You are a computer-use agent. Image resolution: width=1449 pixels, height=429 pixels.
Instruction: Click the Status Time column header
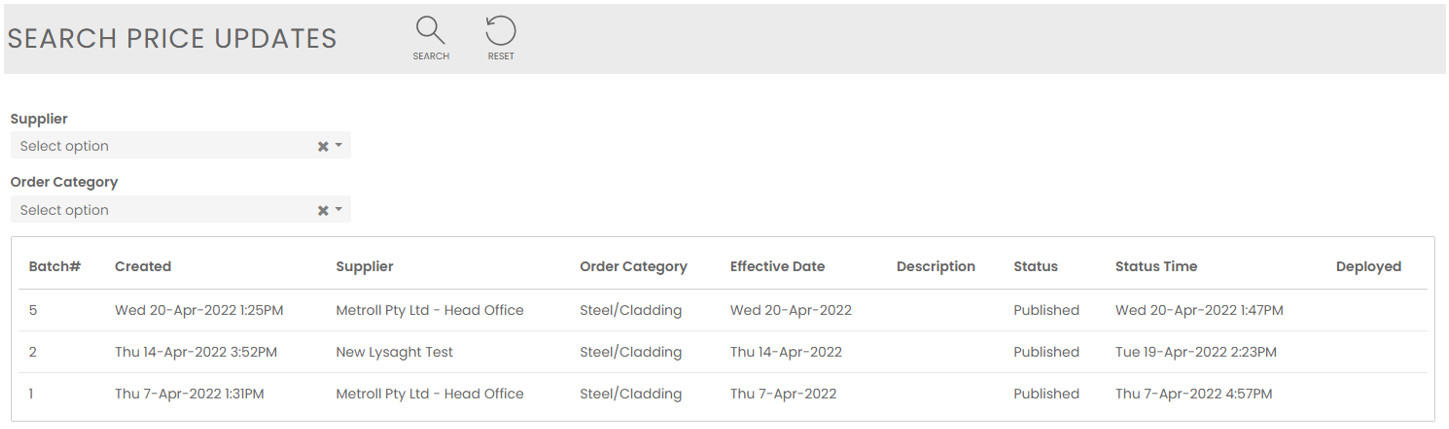point(1156,267)
